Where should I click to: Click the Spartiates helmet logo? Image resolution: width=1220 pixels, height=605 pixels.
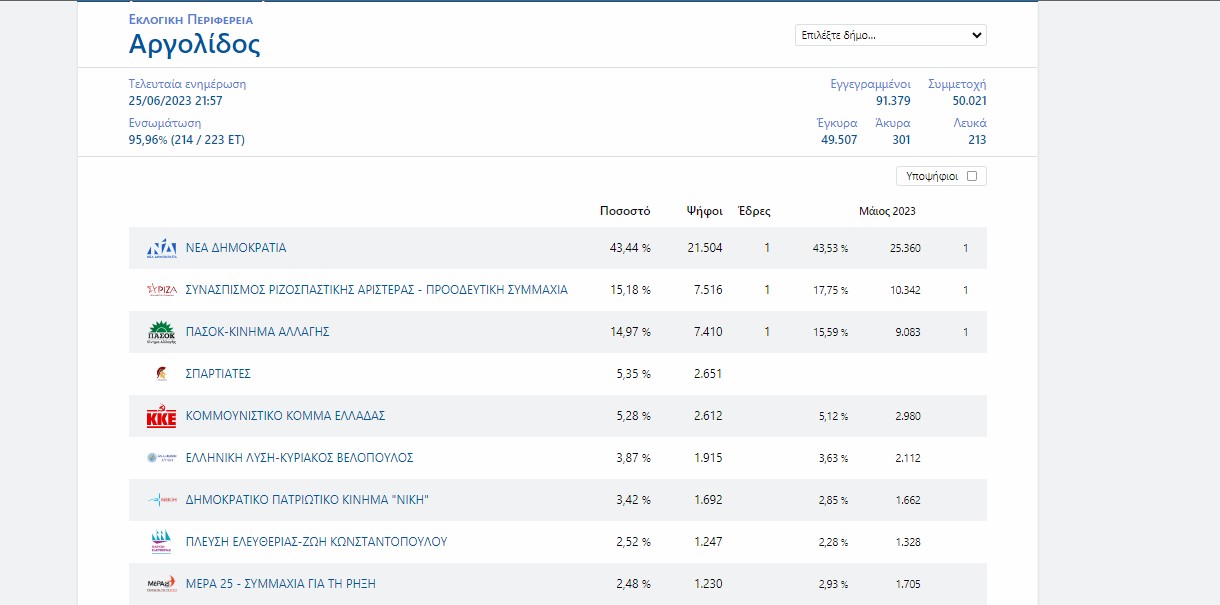(161, 374)
